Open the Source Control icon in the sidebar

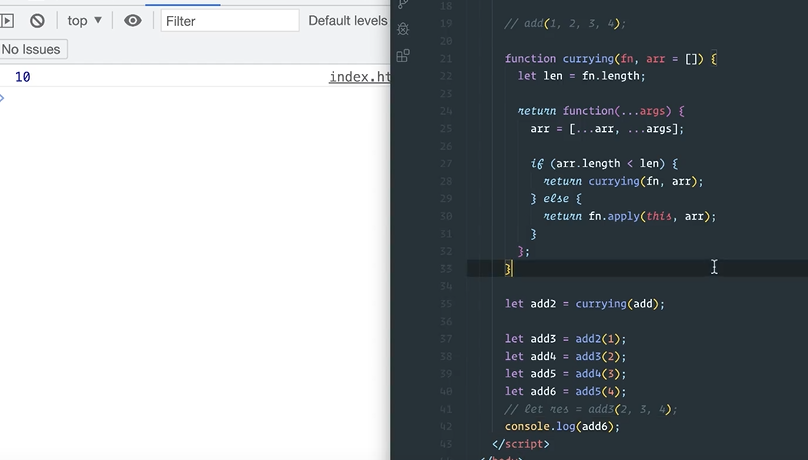403,4
